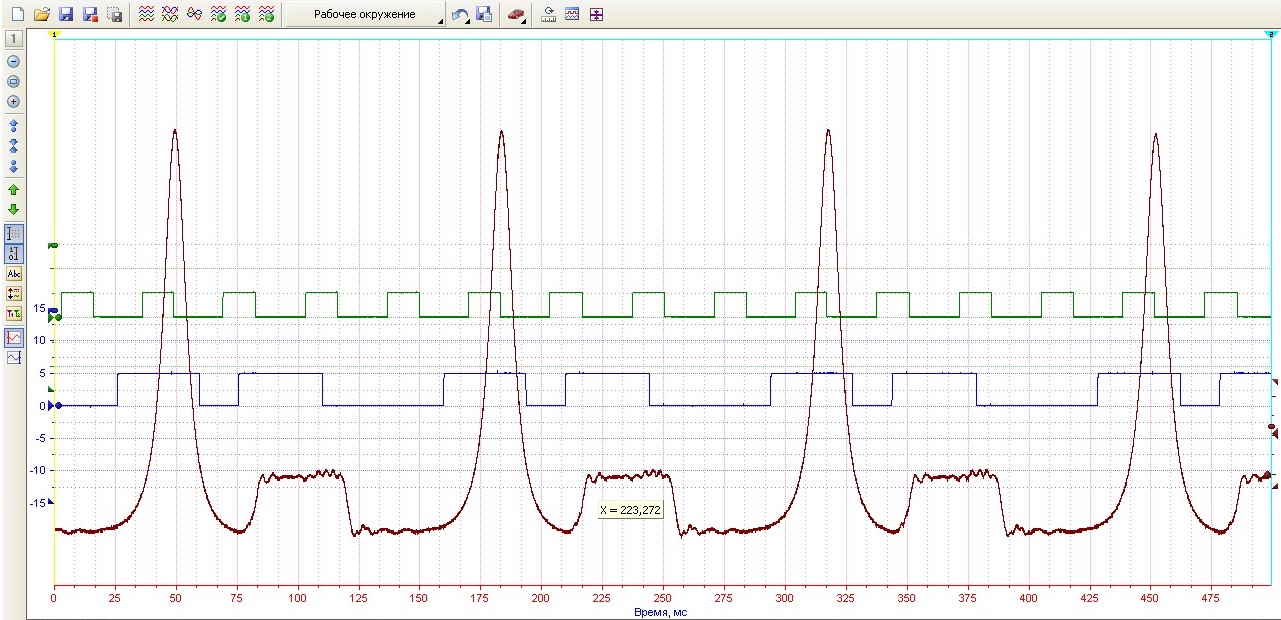This screenshot has width=1281, height=620.
Task: Click the red-blue sine wave icon
Action: tap(194, 14)
